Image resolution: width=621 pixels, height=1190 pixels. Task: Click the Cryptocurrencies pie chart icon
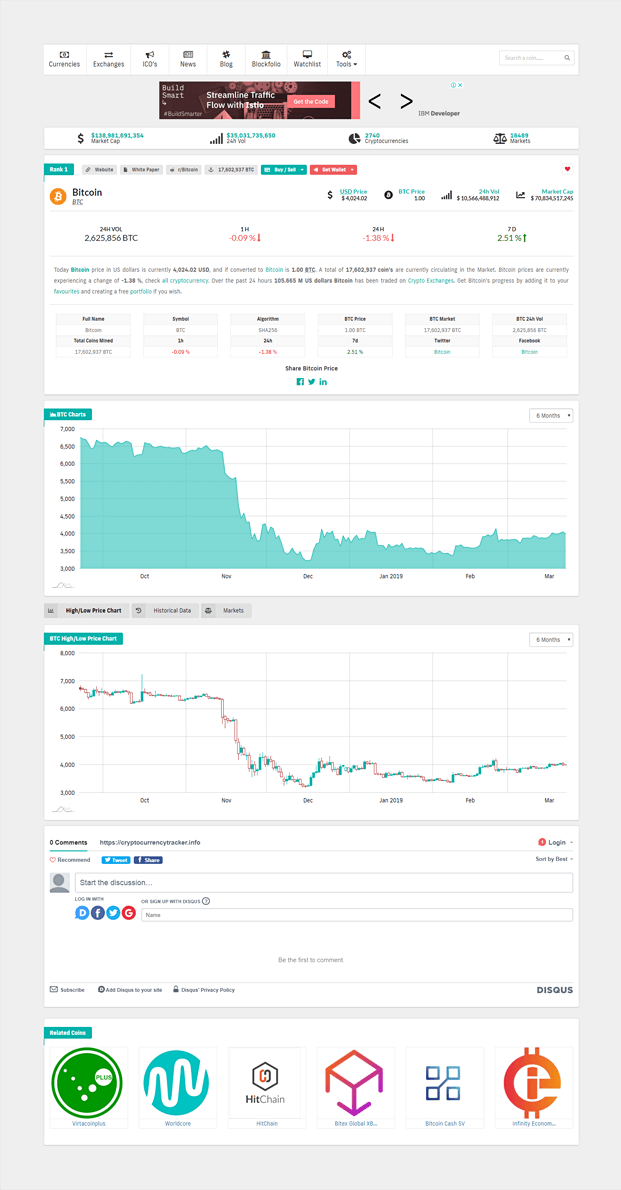[354, 139]
